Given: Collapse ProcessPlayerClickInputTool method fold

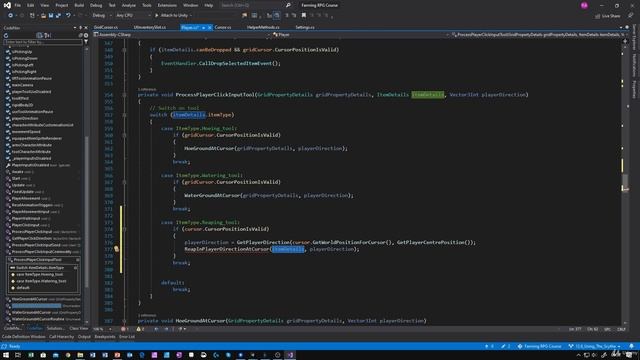Looking at the screenshot, I should click(x=124, y=95).
